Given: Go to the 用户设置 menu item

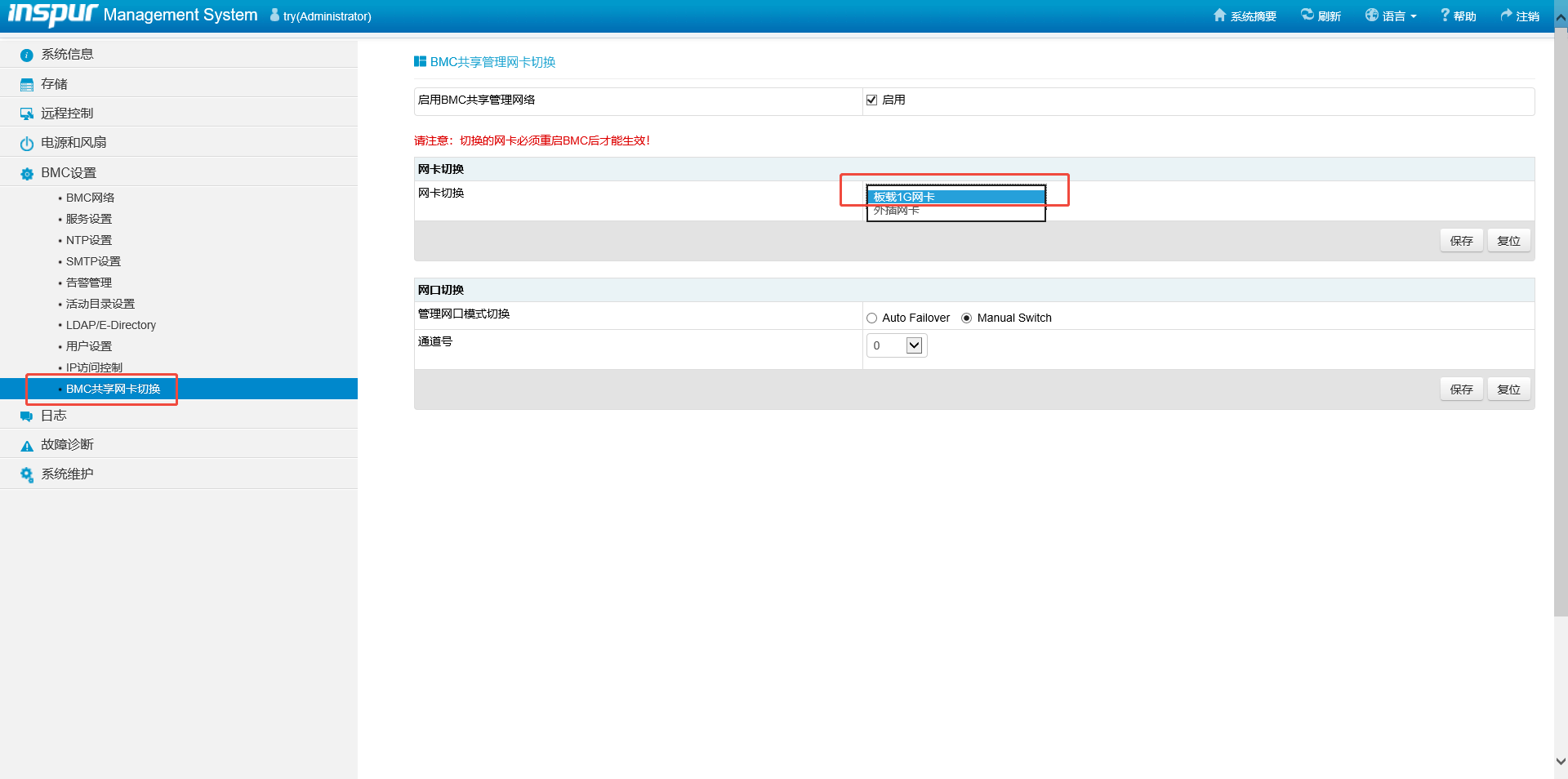Looking at the screenshot, I should point(89,347).
